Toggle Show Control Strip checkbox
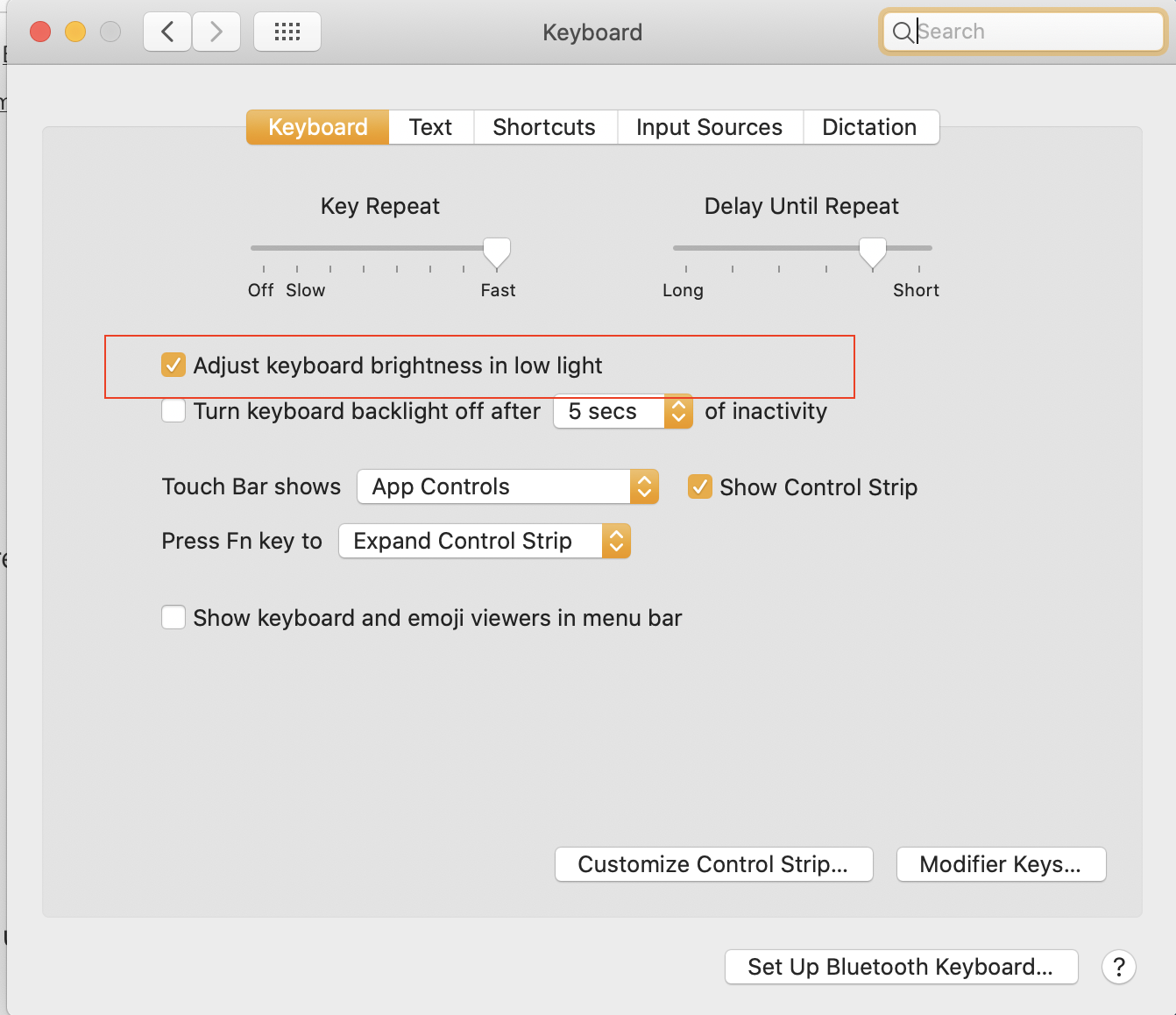The image size is (1176, 1015). 699,486
